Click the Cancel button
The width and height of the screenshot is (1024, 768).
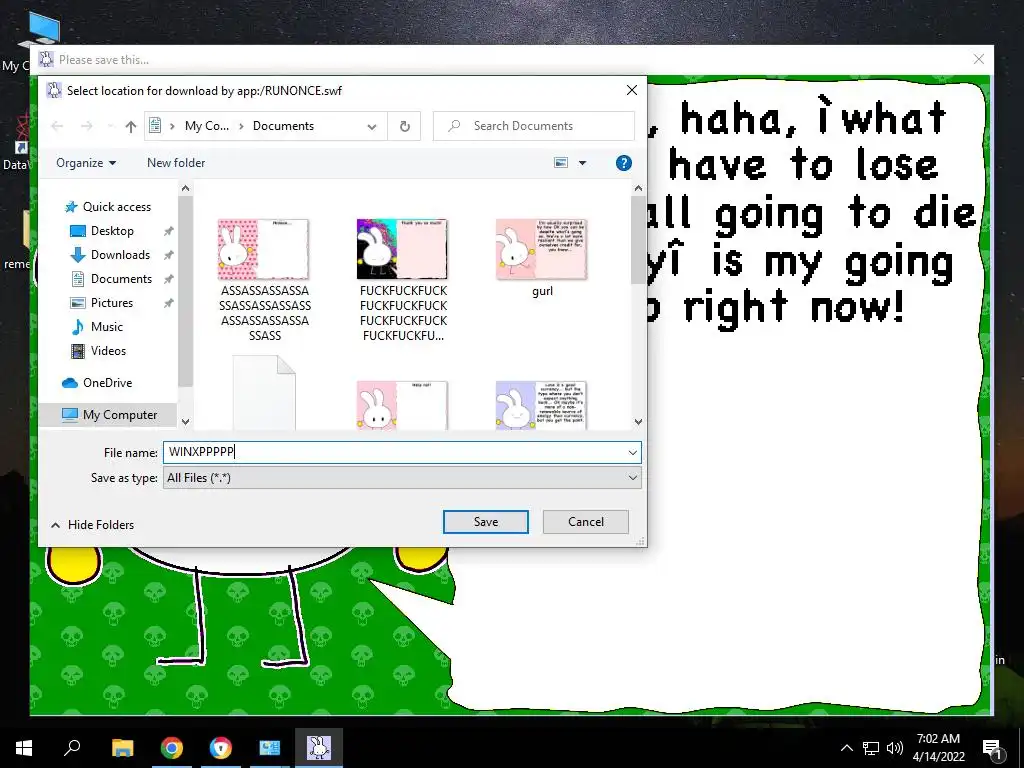[x=586, y=522]
